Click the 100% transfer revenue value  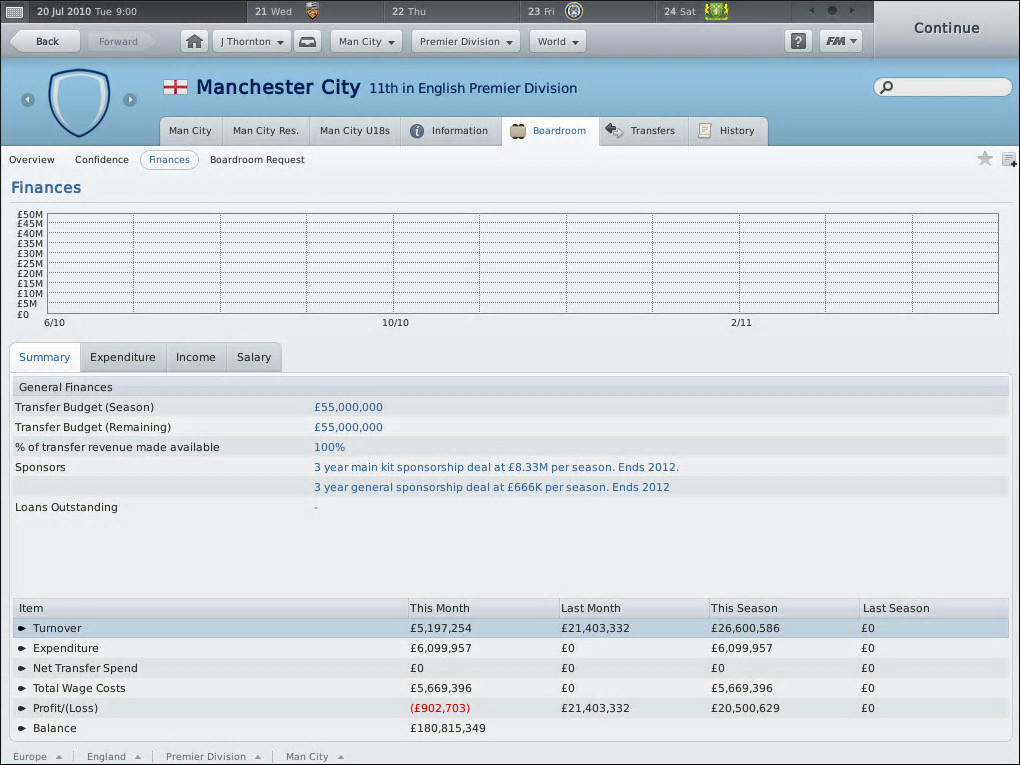click(x=329, y=448)
